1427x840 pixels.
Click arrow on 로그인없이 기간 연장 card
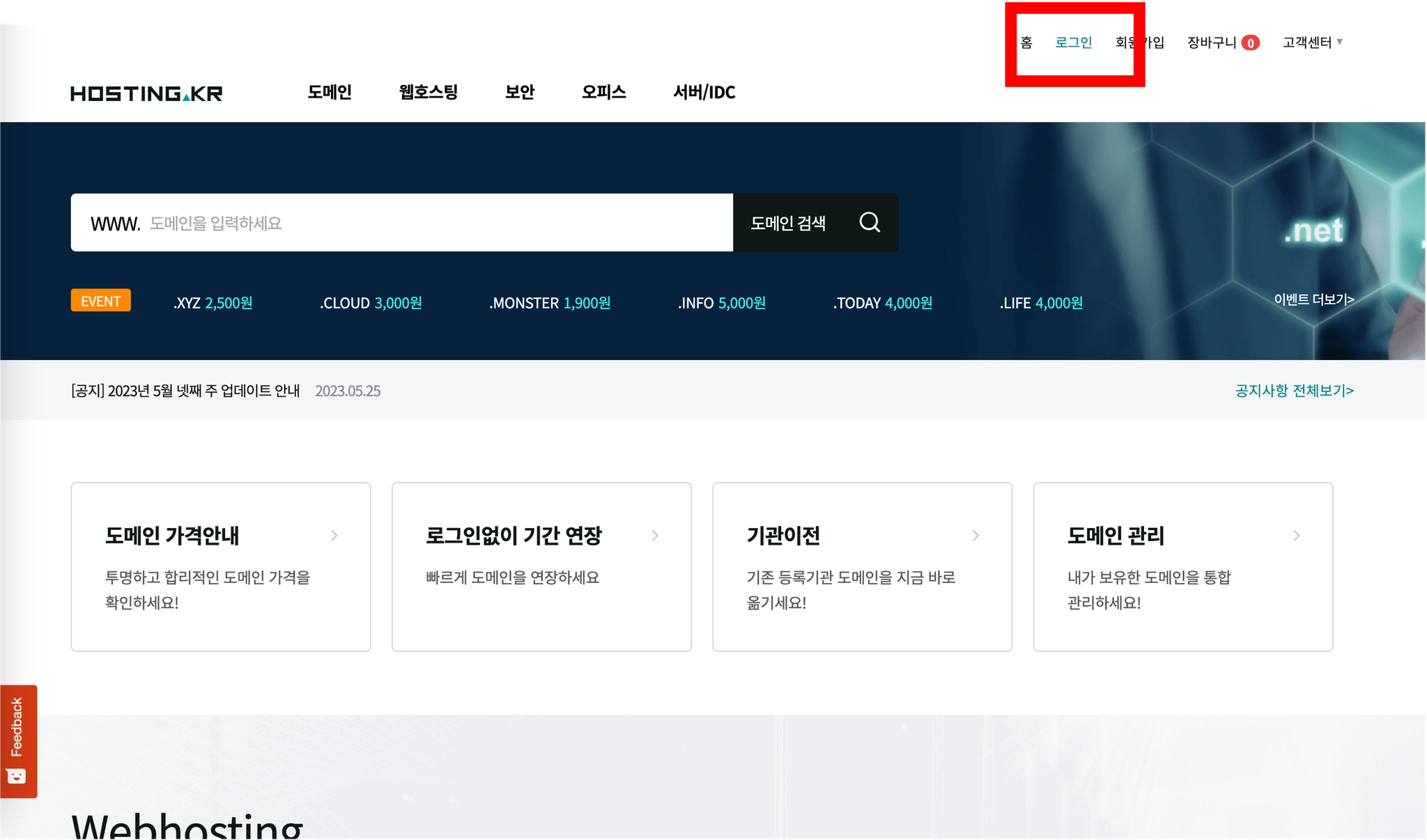655,535
